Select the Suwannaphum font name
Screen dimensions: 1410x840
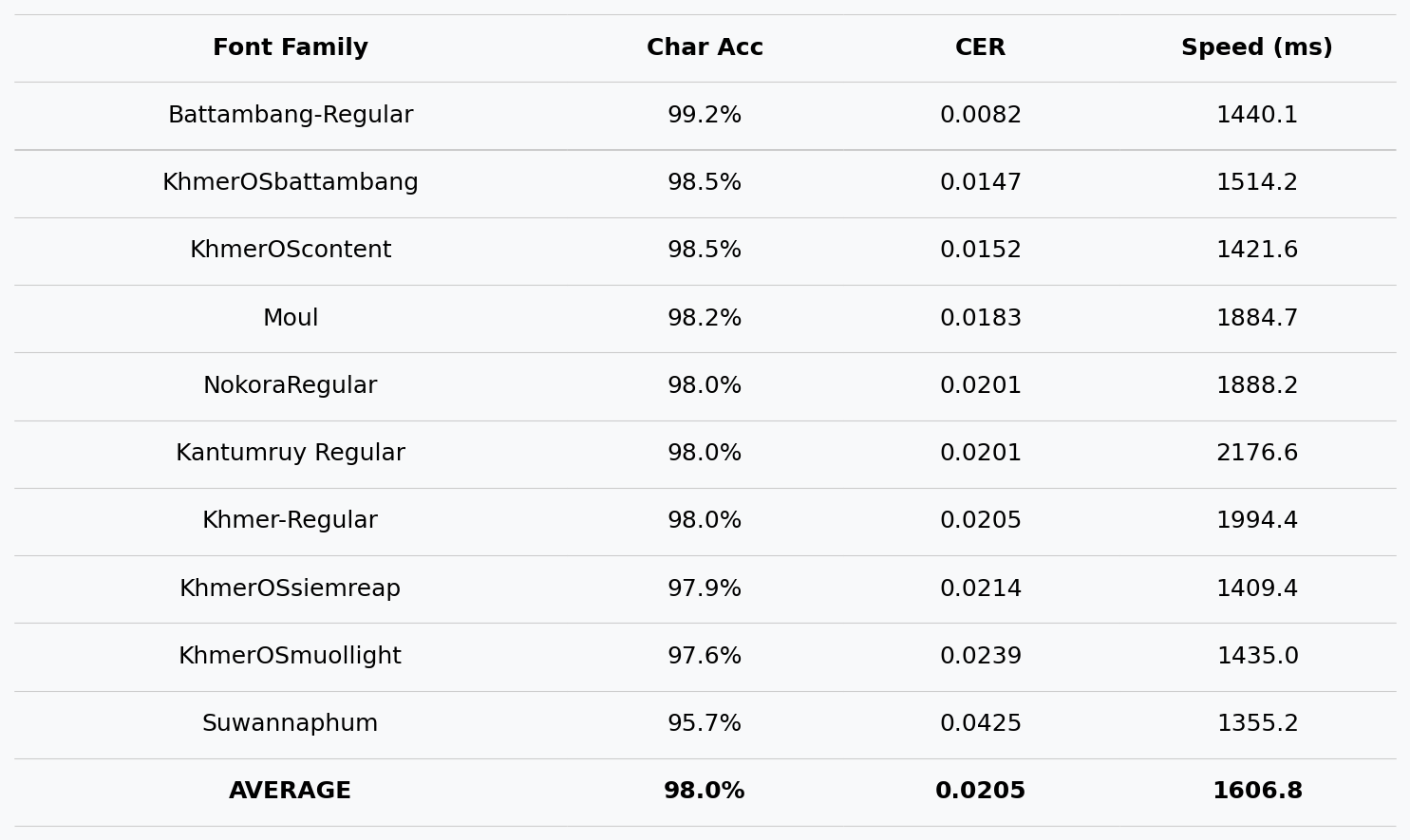pyautogui.click(x=291, y=724)
